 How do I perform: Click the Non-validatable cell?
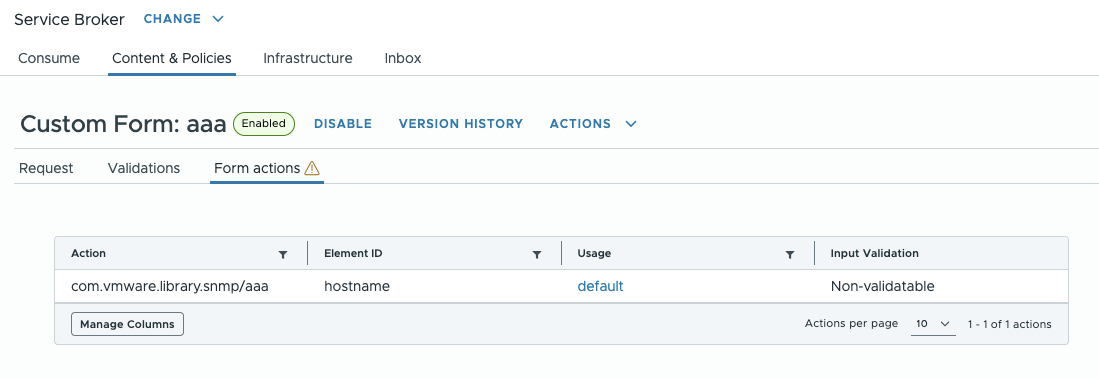[x=882, y=287]
